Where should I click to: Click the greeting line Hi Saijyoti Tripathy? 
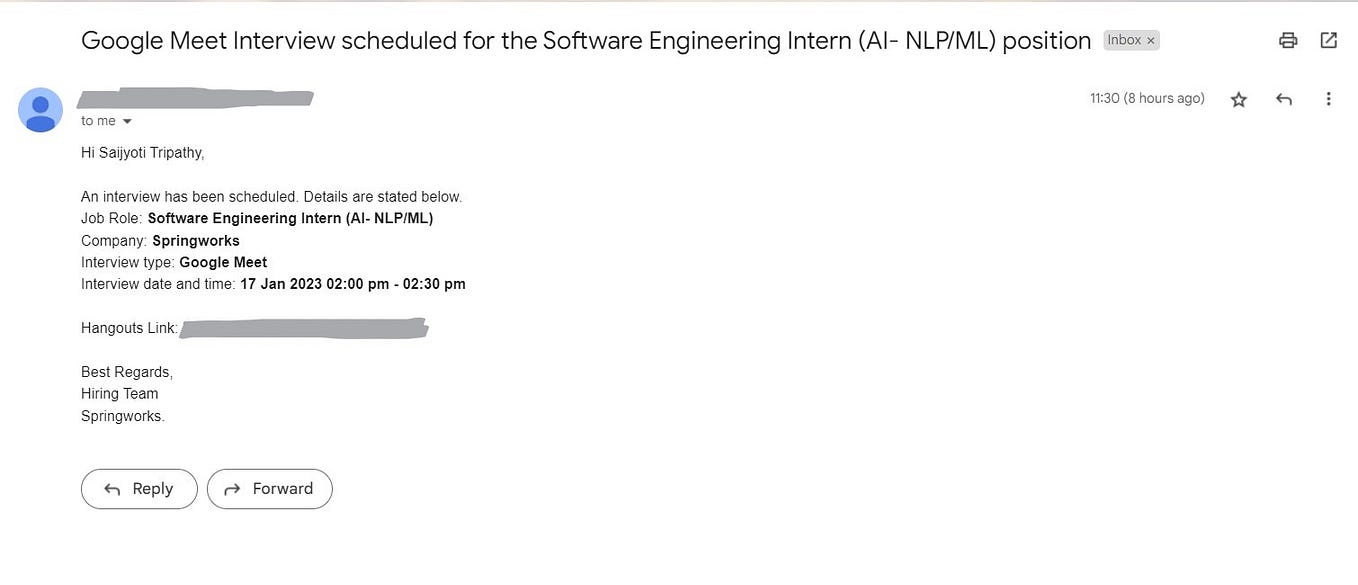click(x=142, y=153)
